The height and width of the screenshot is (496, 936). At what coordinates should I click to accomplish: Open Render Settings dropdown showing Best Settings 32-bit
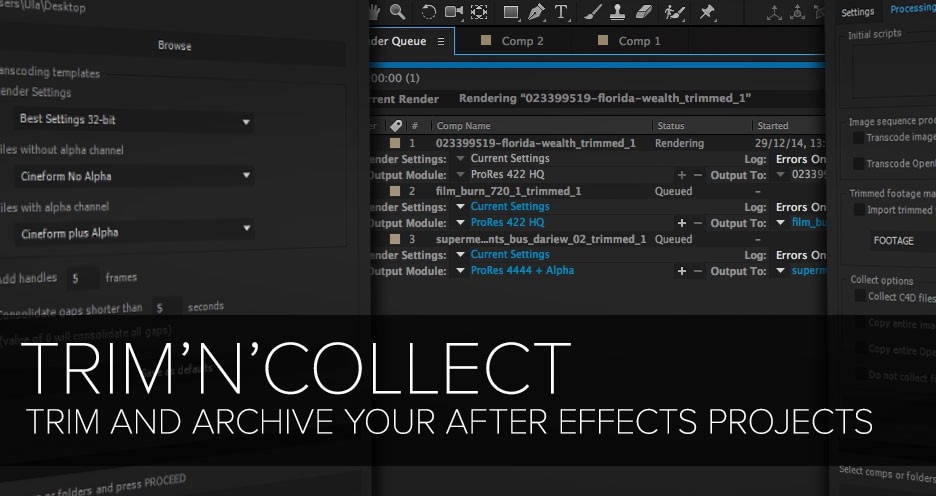tap(134, 120)
